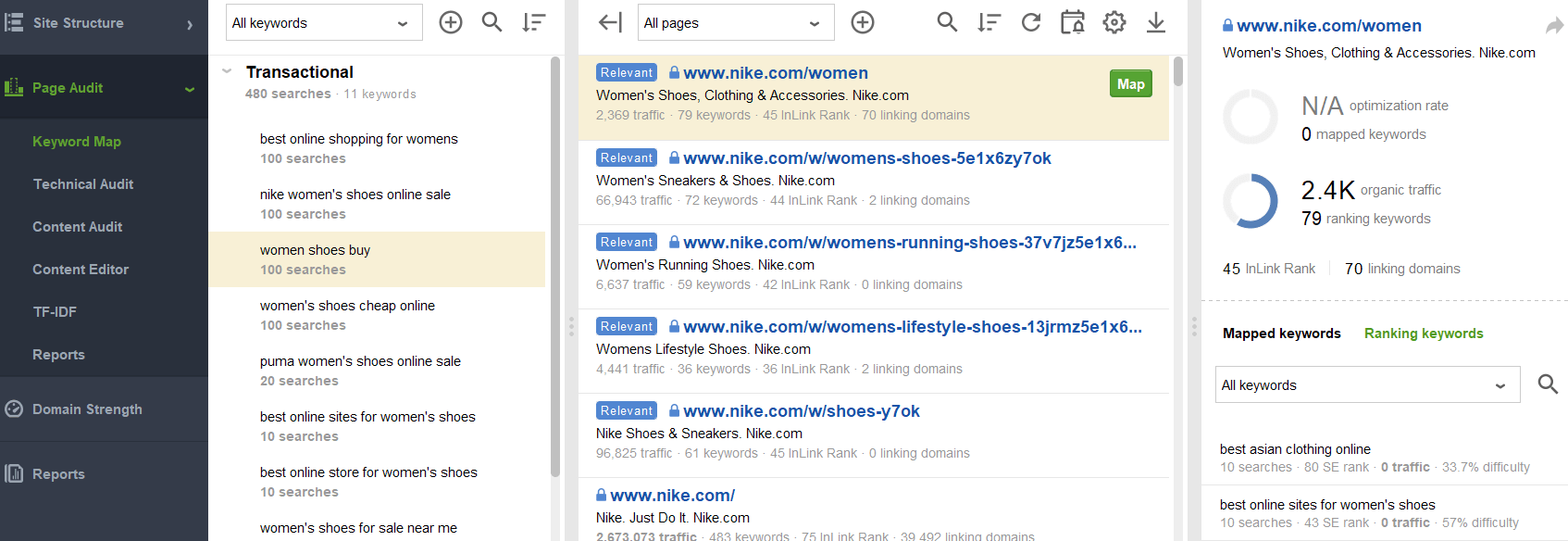Open the All pages dropdown
The image size is (1568, 541).
[736, 22]
